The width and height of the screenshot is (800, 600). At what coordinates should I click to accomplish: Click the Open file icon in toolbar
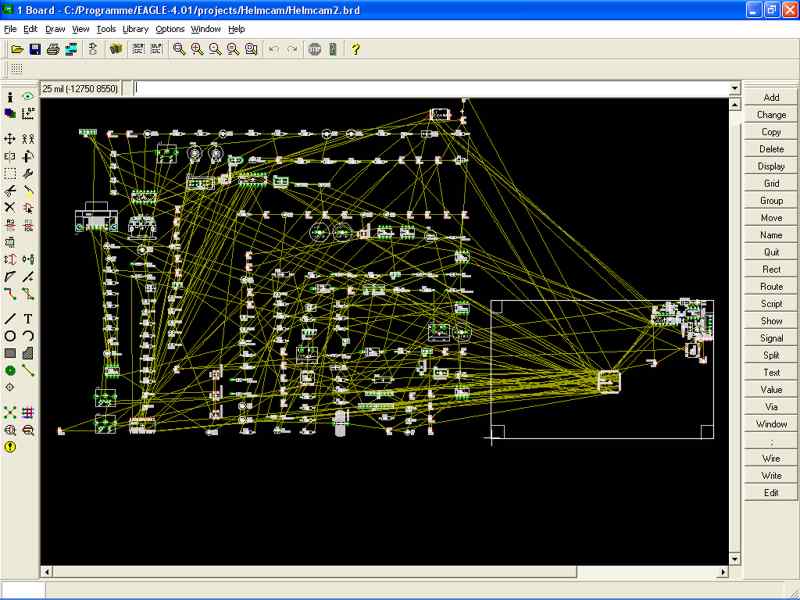tap(17, 49)
